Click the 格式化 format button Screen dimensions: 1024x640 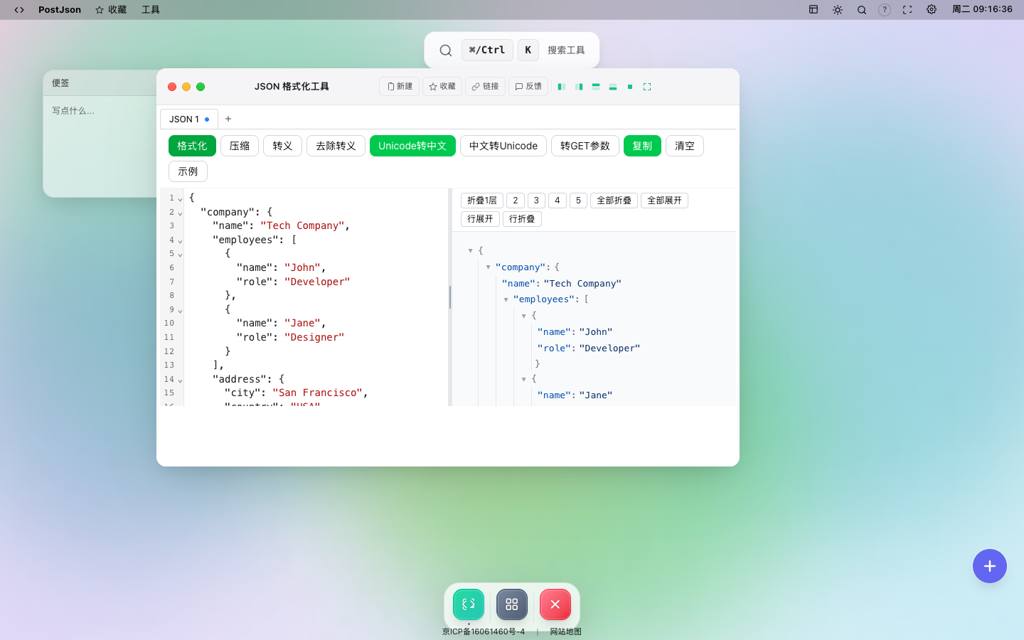click(x=192, y=146)
